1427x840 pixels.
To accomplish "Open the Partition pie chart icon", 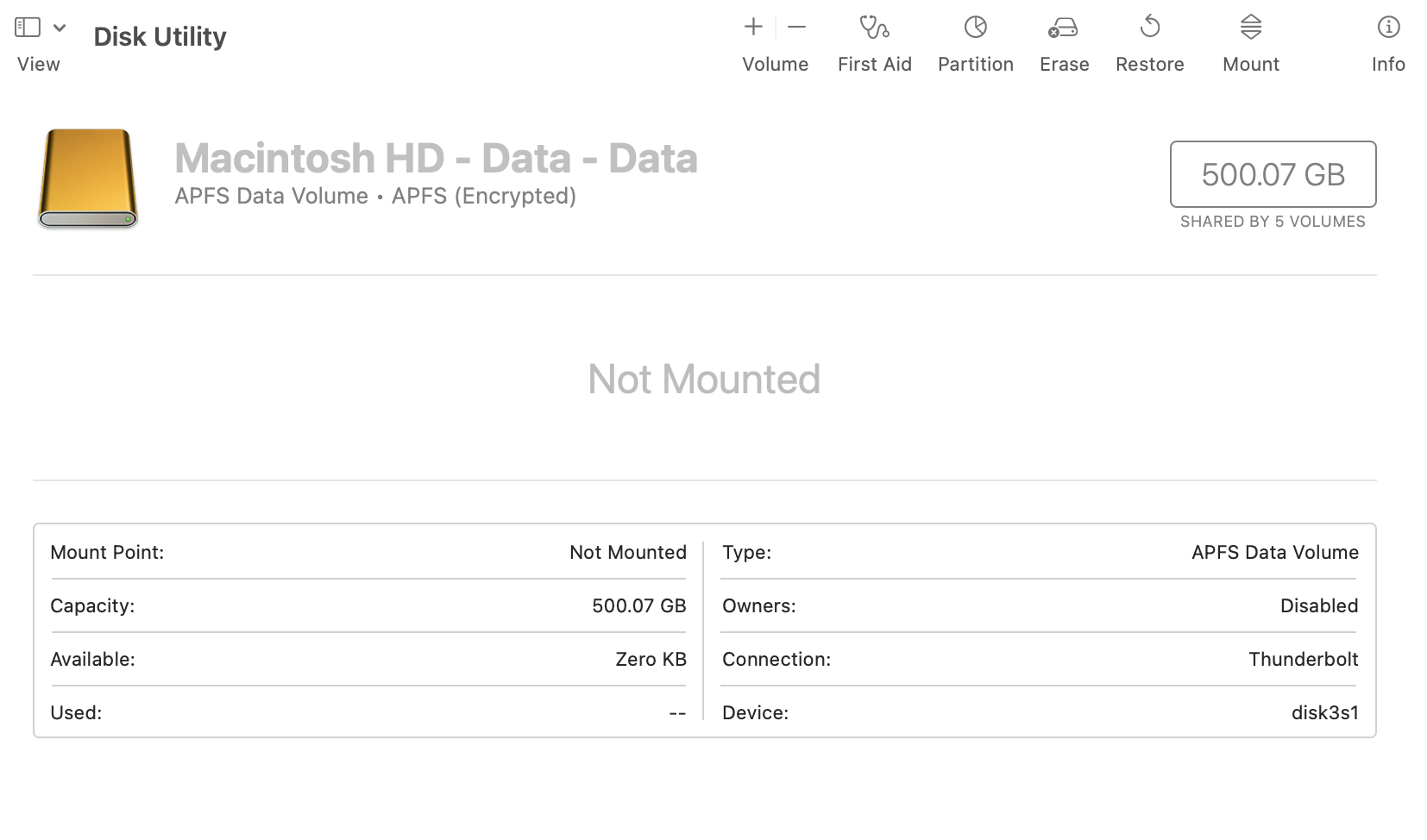I will click(975, 28).
